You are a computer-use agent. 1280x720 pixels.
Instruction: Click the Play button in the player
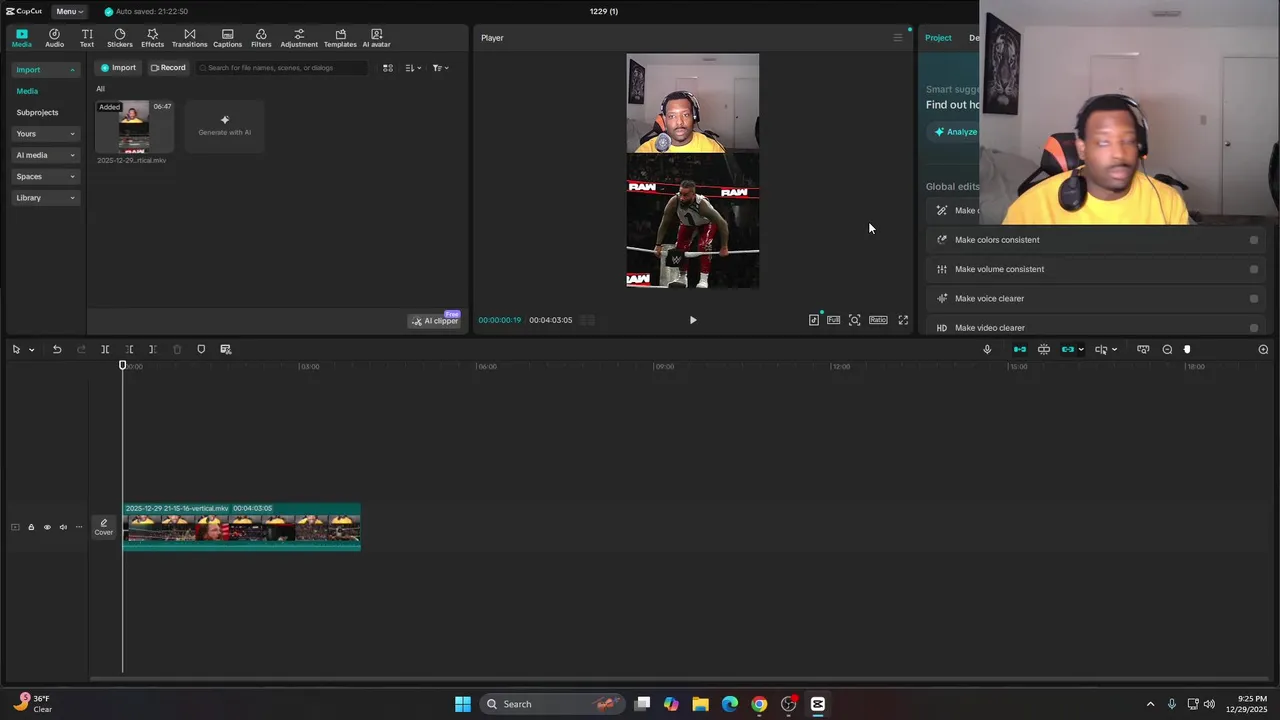pyautogui.click(x=693, y=320)
